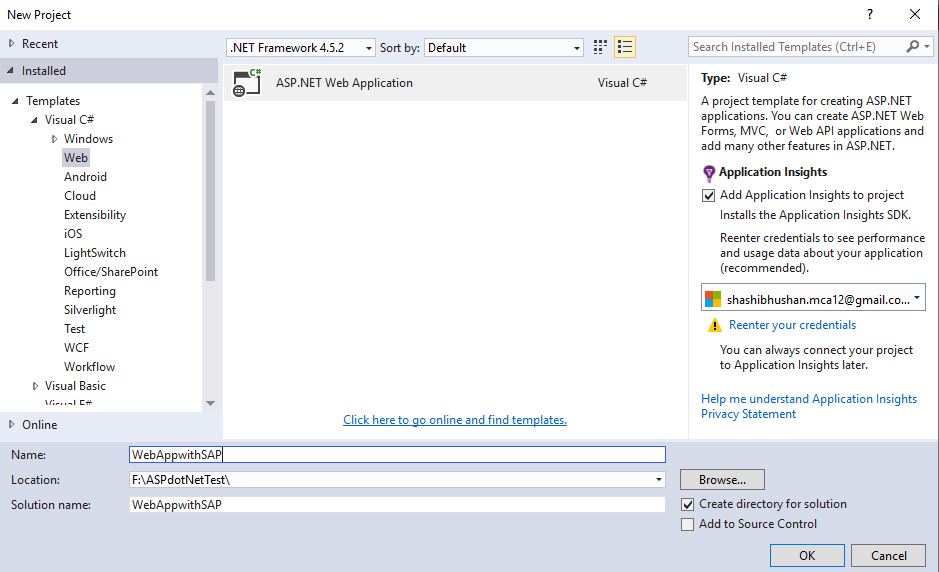The width and height of the screenshot is (939, 572).
Task: Select the Extensibility template category
Action: pyautogui.click(x=95, y=215)
